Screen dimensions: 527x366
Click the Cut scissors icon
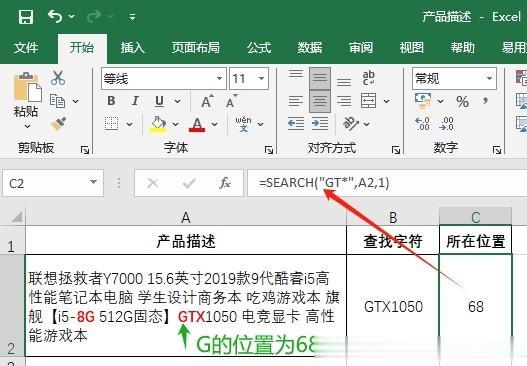[x=58, y=78]
